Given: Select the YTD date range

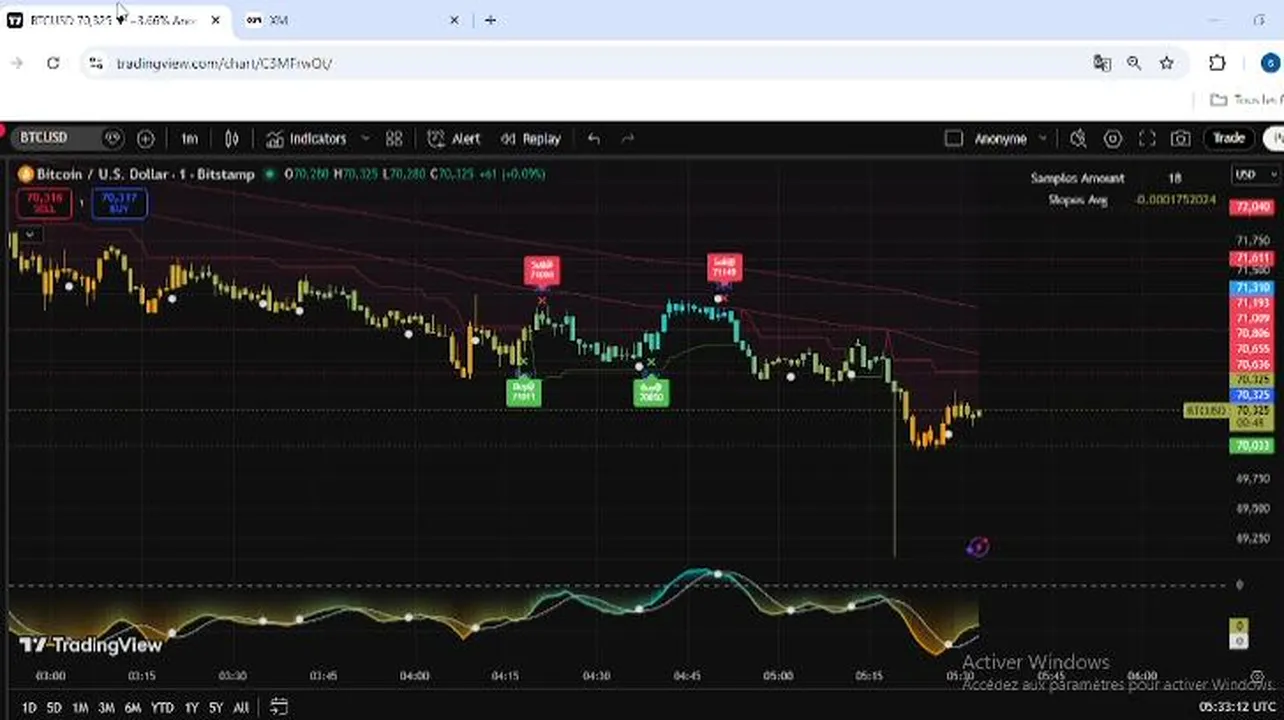Looking at the screenshot, I should 162,708.
